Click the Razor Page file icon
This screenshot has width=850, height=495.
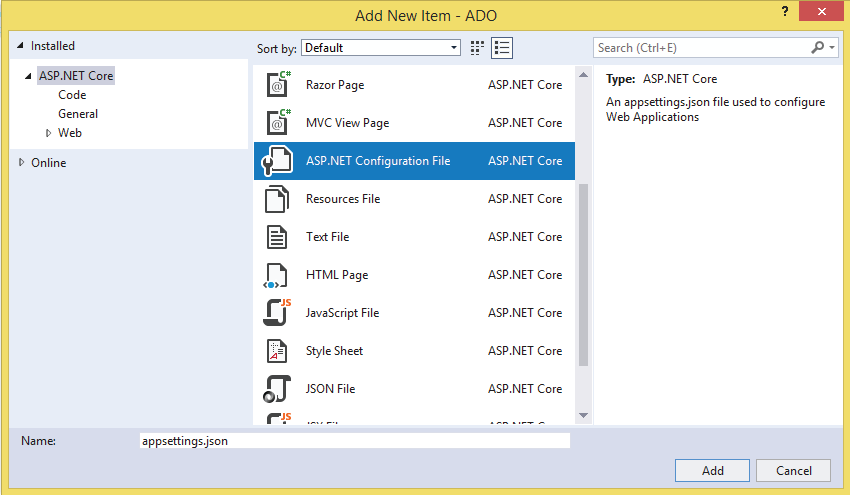tap(277, 85)
